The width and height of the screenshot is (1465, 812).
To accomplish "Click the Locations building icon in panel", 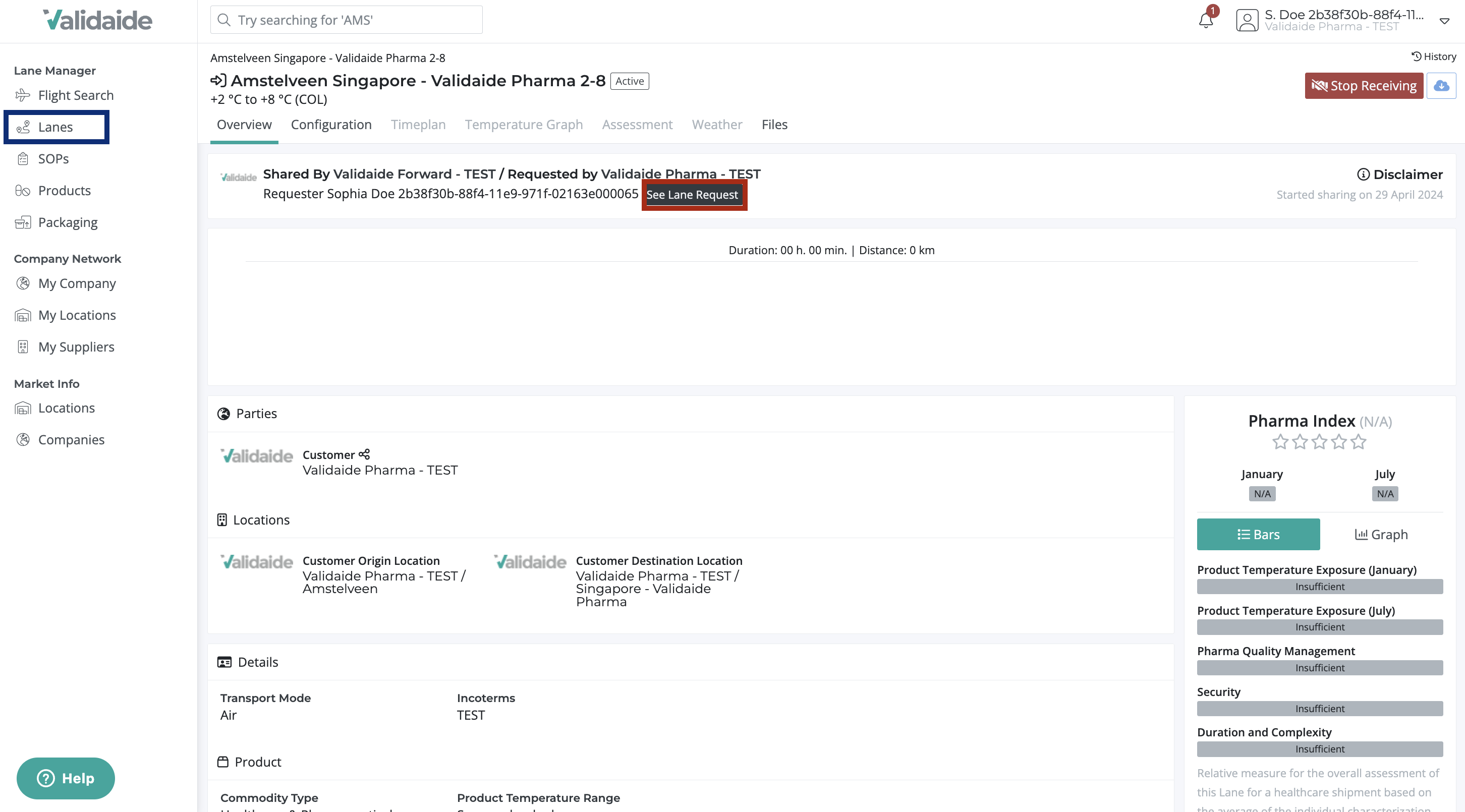I will pyautogui.click(x=222, y=519).
